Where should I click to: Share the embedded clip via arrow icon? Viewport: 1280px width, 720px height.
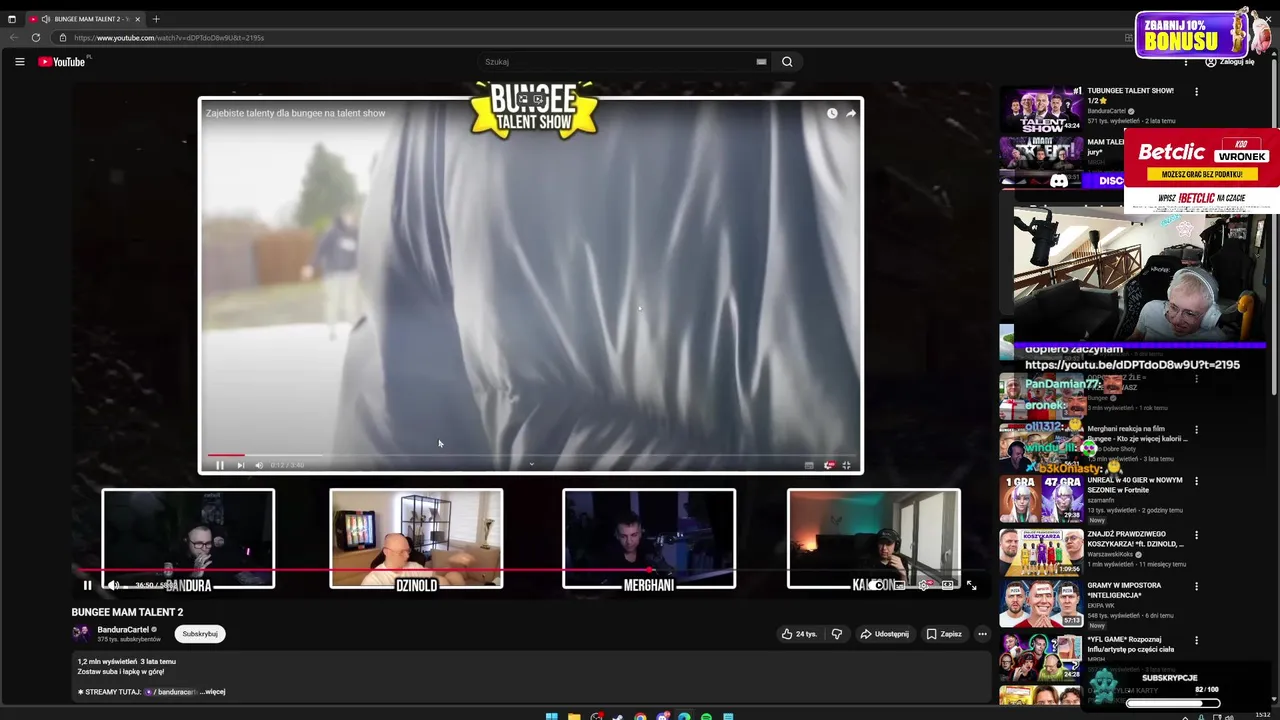(x=851, y=113)
